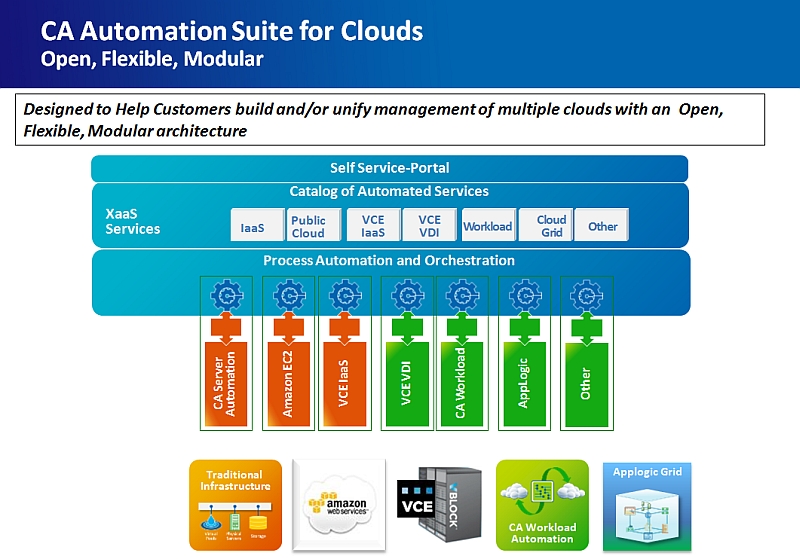The image size is (800, 559).
Task: Click the orange arrow above CA Server Automation
Action: (x=226, y=327)
